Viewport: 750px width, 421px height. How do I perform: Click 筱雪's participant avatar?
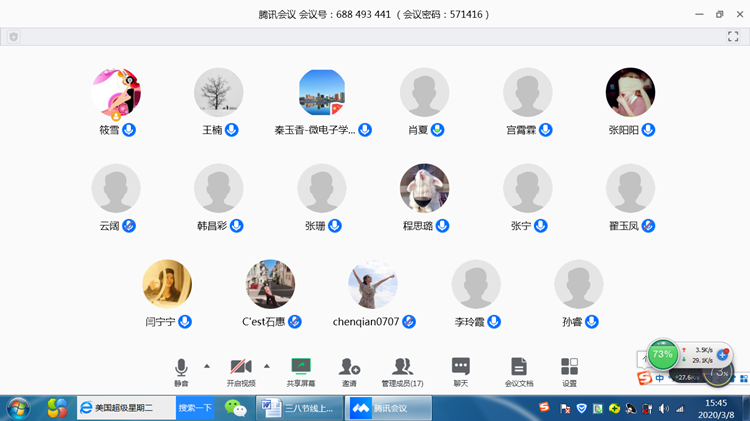(x=116, y=93)
